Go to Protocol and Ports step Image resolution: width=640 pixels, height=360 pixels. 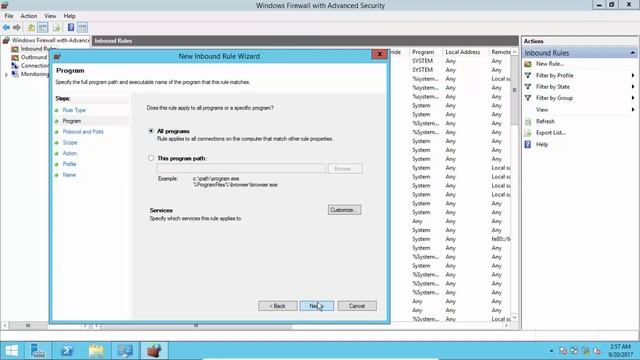[x=83, y=132]
